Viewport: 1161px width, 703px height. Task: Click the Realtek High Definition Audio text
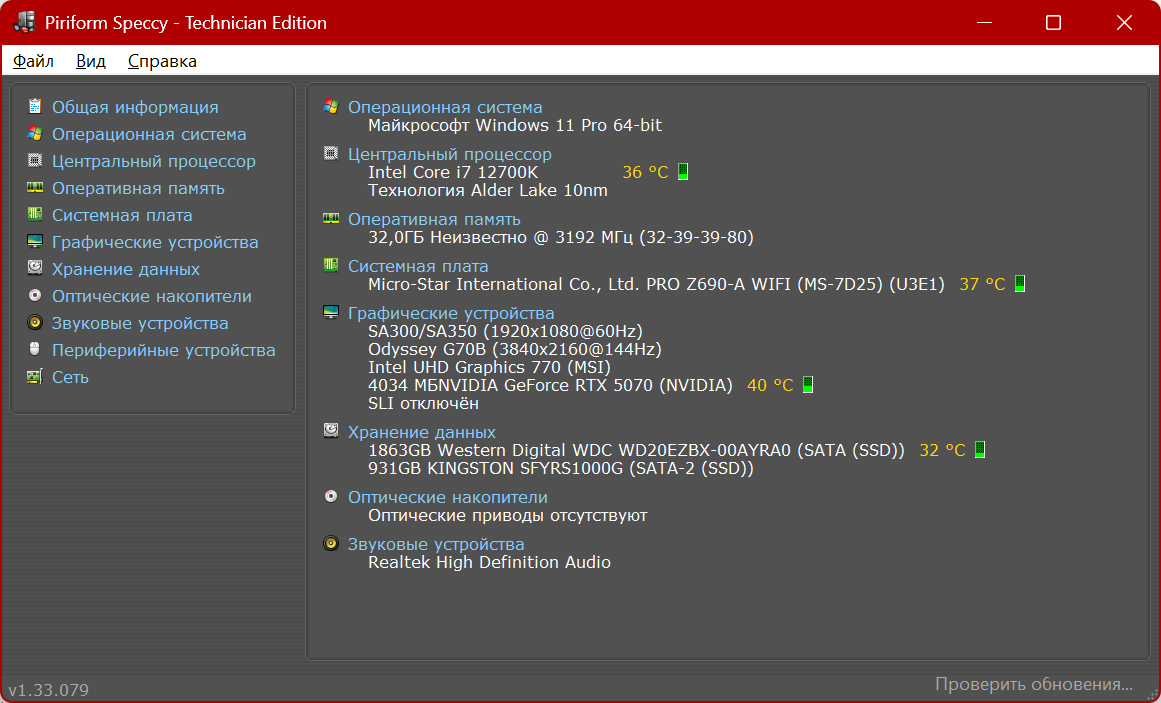[x=489, y=562]
